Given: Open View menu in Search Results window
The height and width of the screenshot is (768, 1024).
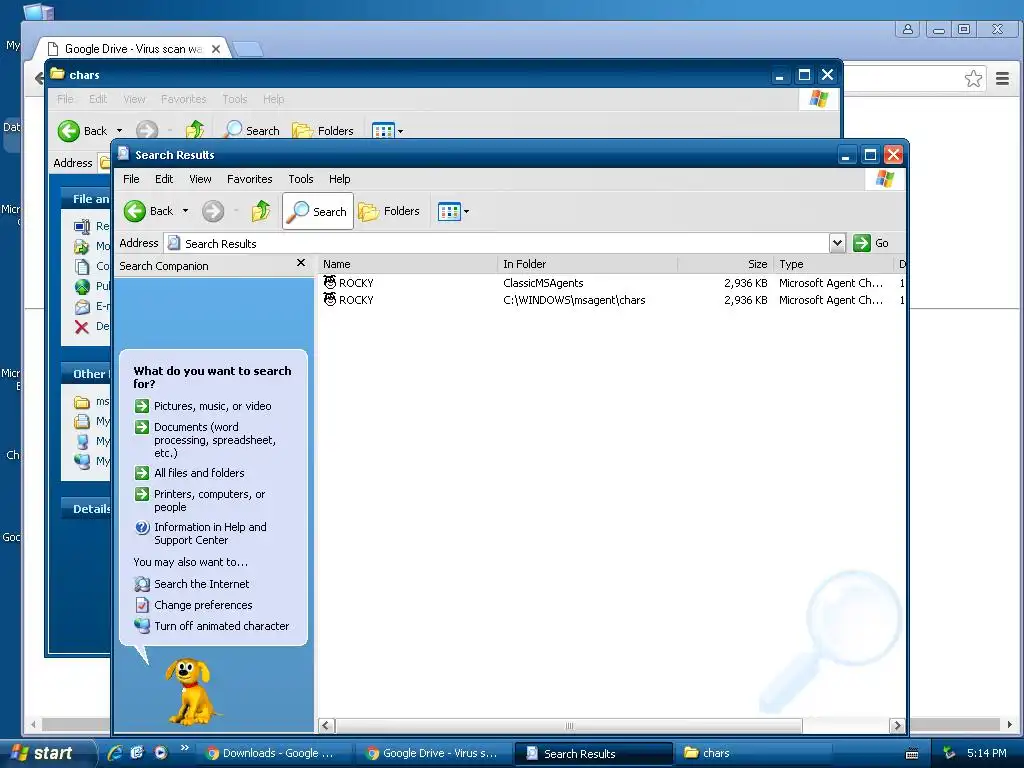Looking at the screenshot, I should [x=200, y=179].
